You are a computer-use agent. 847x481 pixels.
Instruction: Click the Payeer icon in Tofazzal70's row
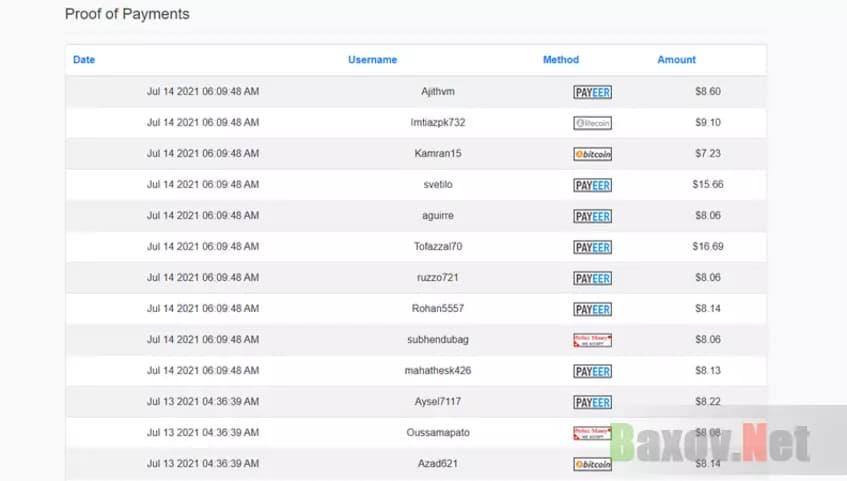coord(592,247)
